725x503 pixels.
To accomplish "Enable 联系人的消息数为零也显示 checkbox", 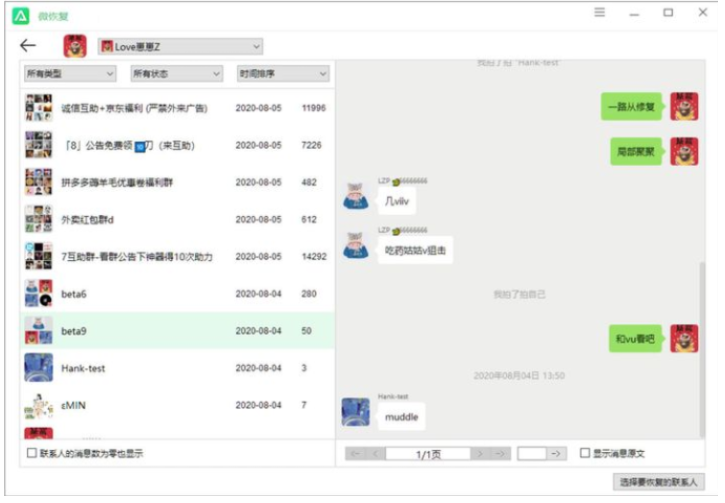I will pyautogui.click(x=32, y=453).
